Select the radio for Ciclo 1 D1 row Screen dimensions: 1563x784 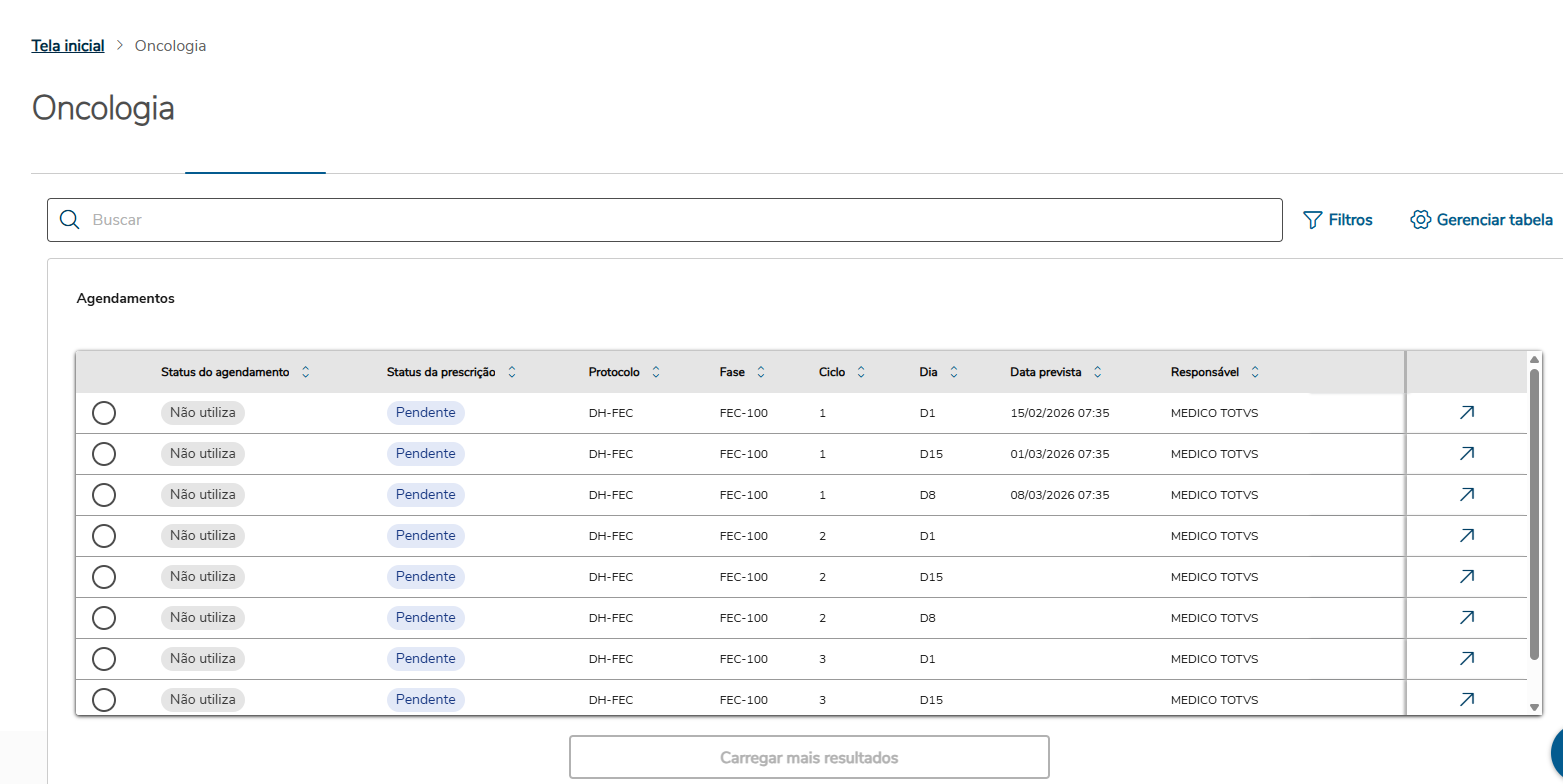point(104,413)
